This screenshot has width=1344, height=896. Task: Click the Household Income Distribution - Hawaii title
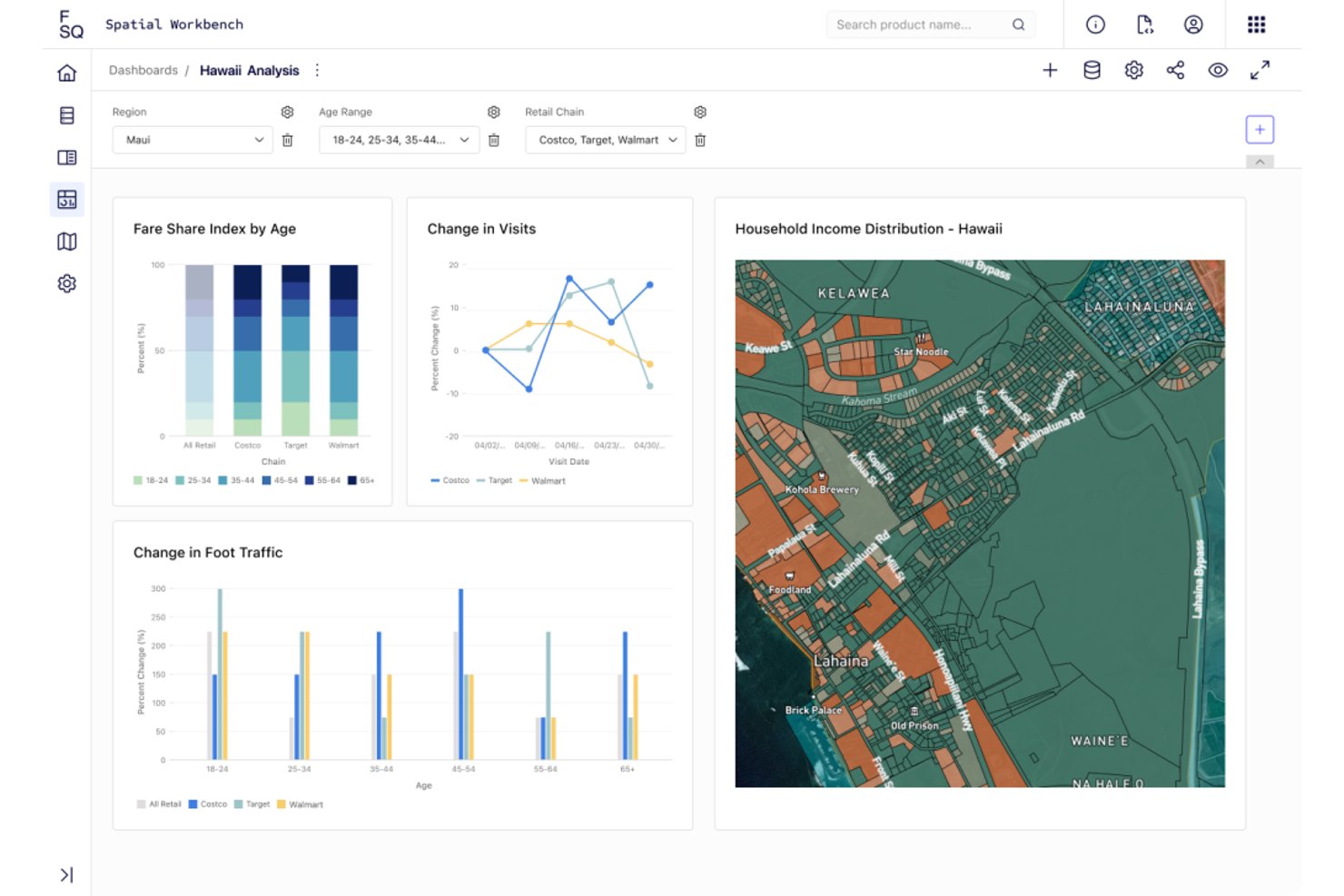tap(869, 229)
